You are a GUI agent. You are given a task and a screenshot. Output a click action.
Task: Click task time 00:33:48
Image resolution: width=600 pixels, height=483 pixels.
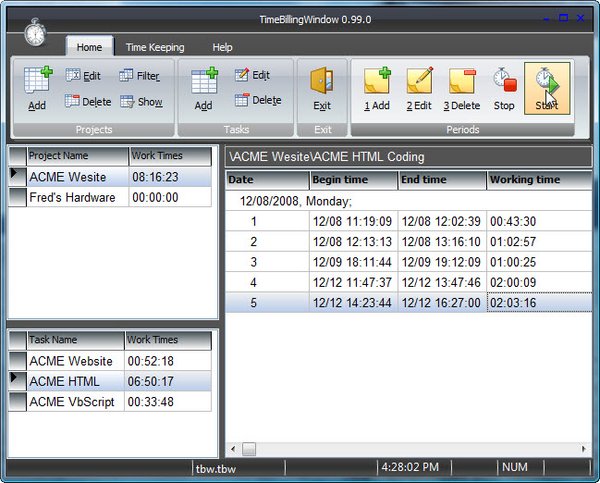tap(168, 401)
